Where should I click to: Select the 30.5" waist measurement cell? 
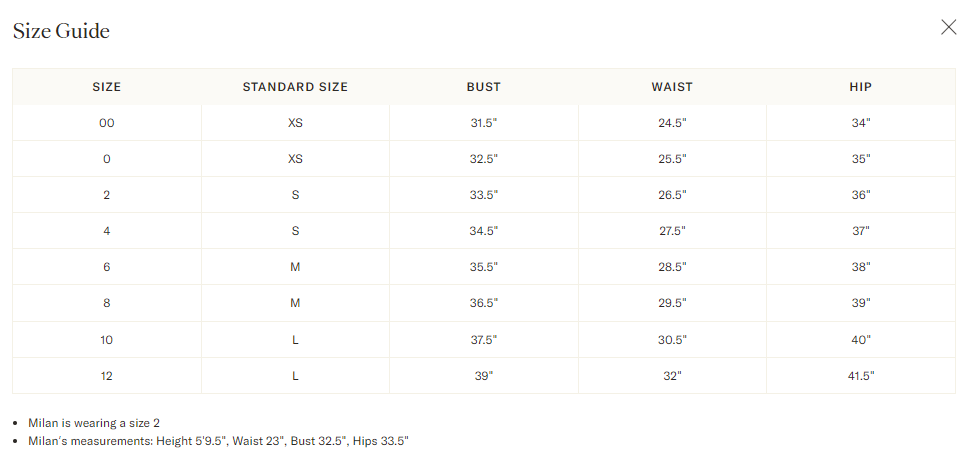(672, 340)
